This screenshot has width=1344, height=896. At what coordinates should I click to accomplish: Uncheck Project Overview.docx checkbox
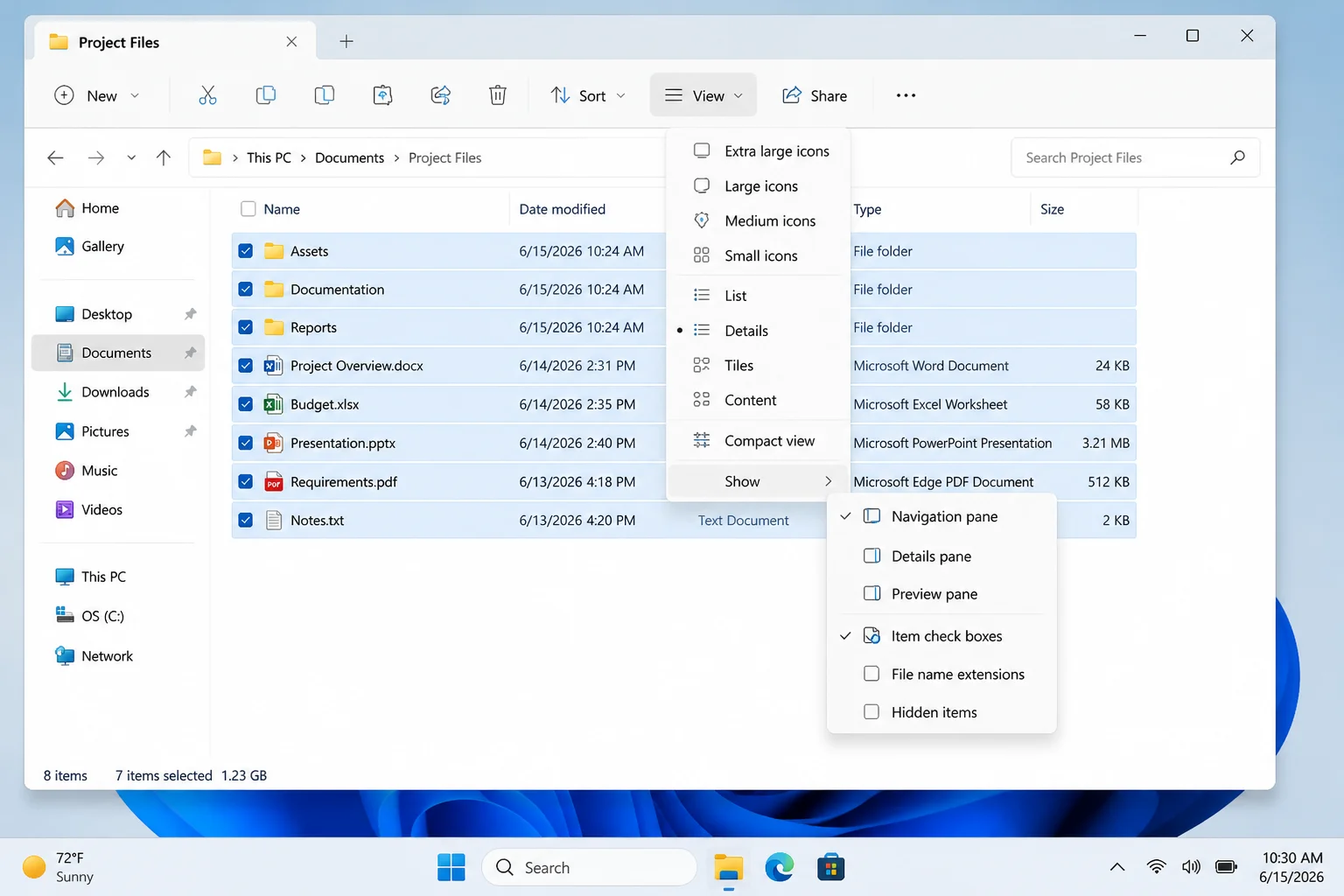click(246, 366)
